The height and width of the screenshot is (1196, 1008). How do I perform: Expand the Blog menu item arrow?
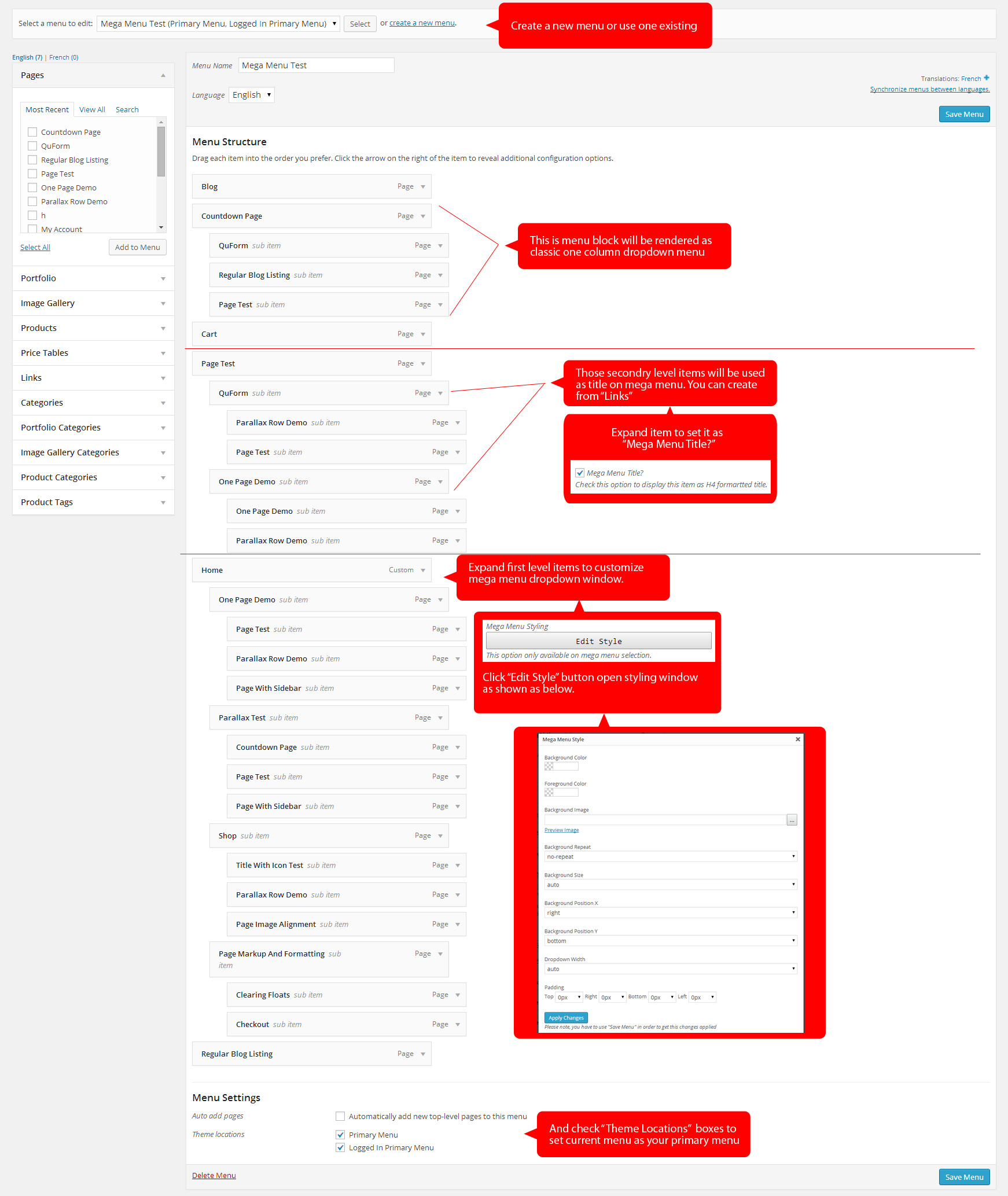click(x=423, y=187)
